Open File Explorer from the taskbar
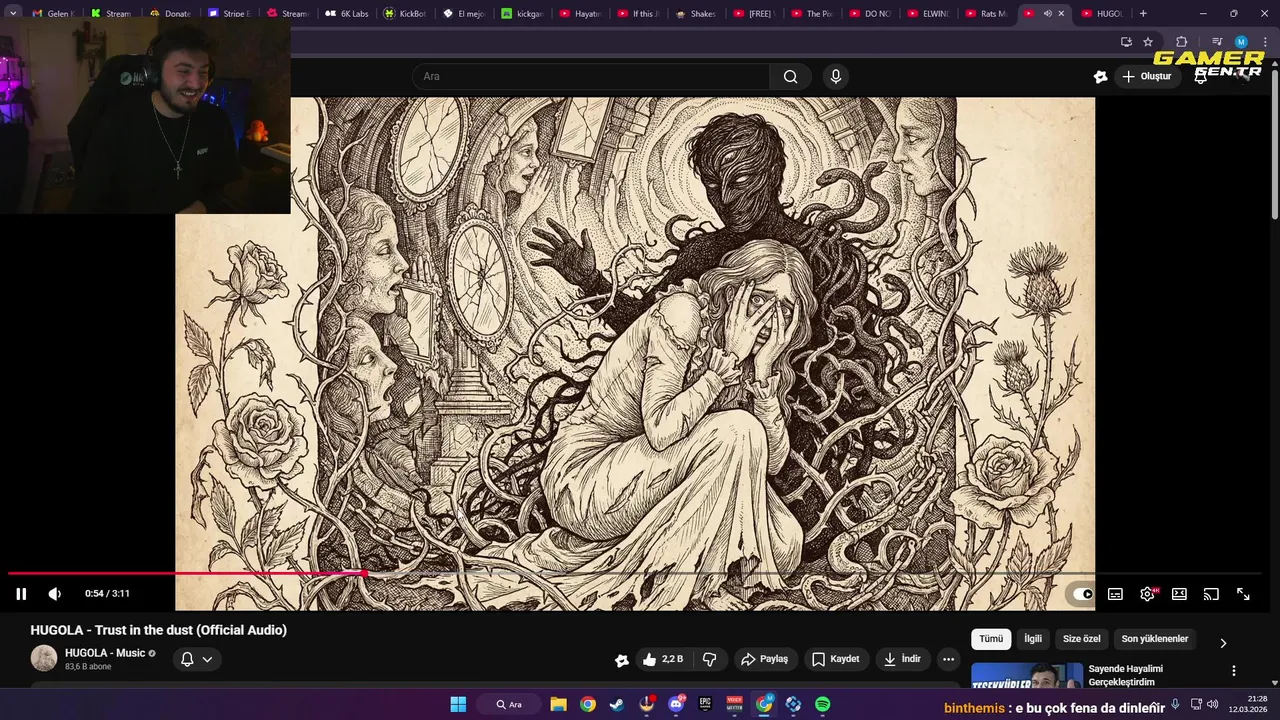The width and height of the screenshot is (1280, 720). [559, 704]
